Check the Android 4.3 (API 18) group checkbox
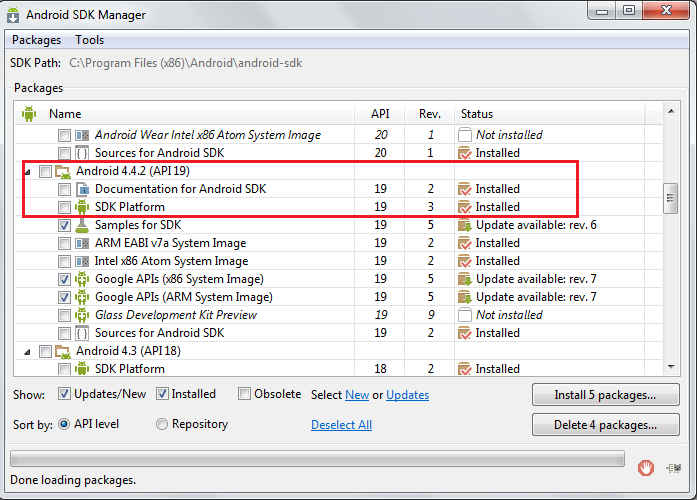Image resolution: width=697 pixels, height=500 pixels. tap(45, 352)
